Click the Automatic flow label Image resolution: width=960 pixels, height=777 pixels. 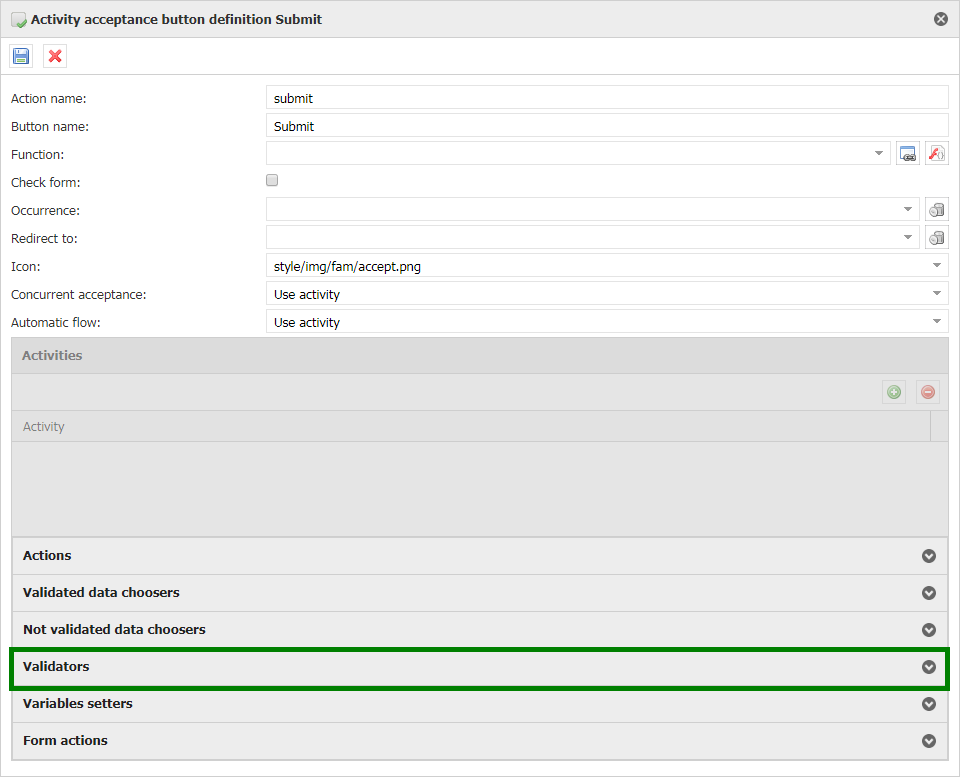click(56, 323)
